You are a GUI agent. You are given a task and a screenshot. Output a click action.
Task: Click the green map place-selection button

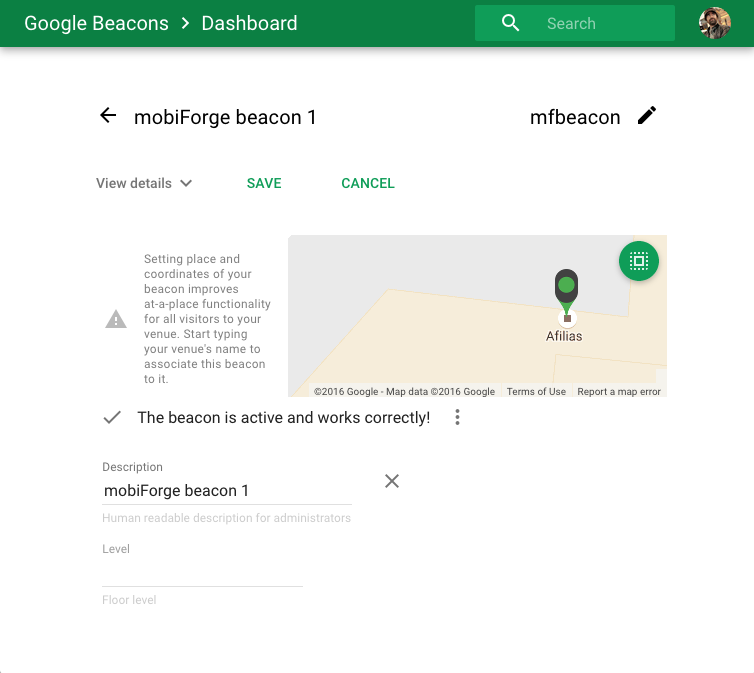[x=639, y=261]
